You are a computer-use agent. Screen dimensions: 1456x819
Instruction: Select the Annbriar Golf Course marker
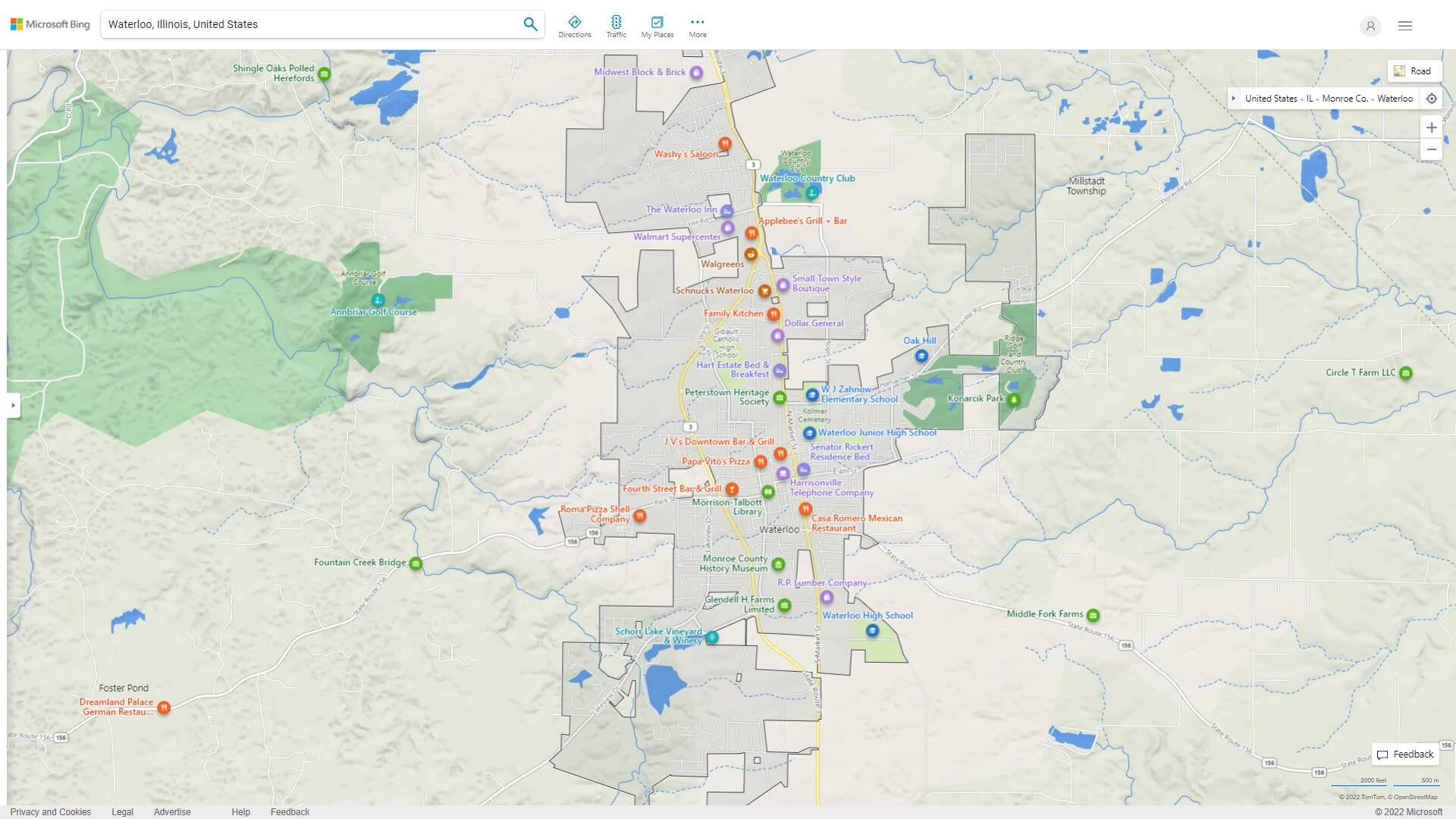pyautogui.click(x=378, y=300)
